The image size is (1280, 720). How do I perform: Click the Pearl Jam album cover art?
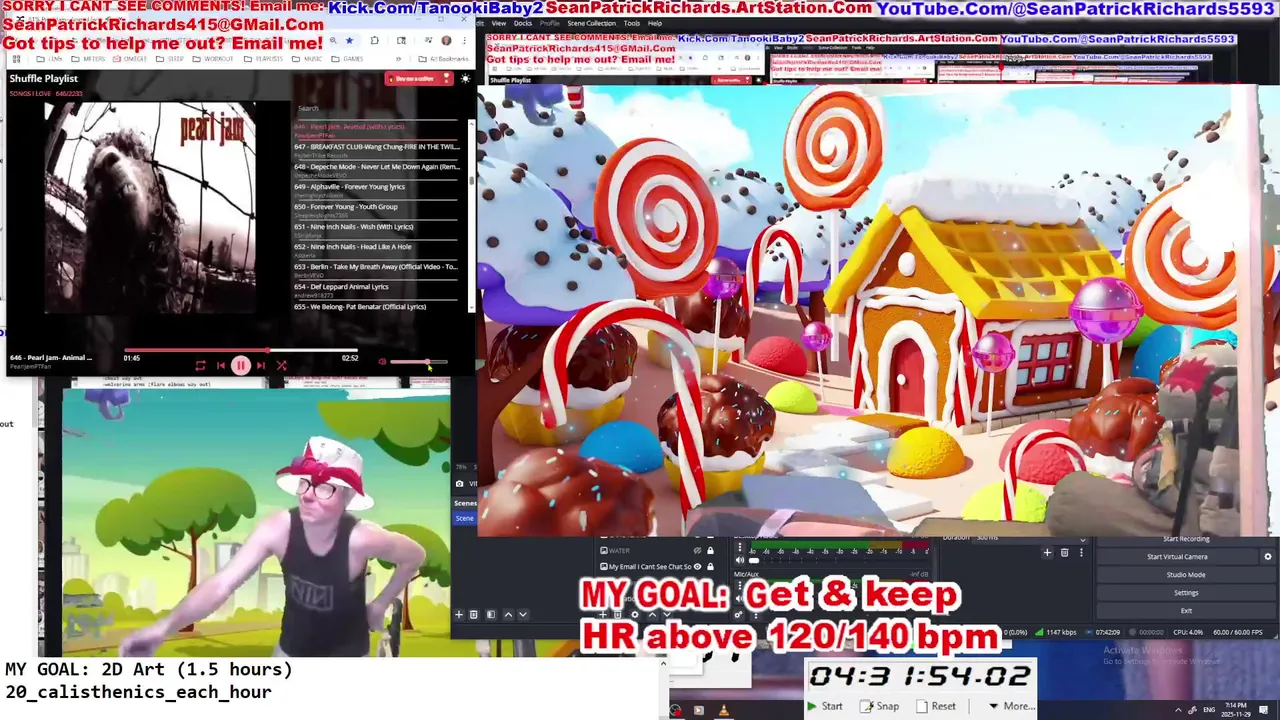pos(150,207)
